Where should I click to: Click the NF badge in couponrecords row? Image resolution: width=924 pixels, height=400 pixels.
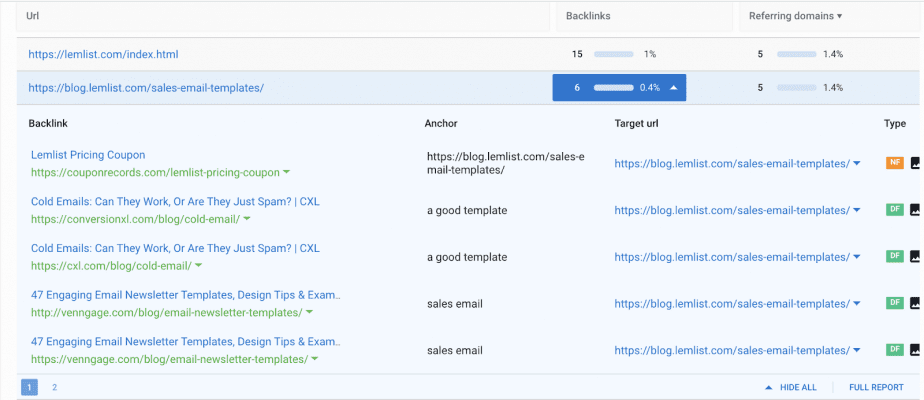pyautogui.click(x=895, y=163)
